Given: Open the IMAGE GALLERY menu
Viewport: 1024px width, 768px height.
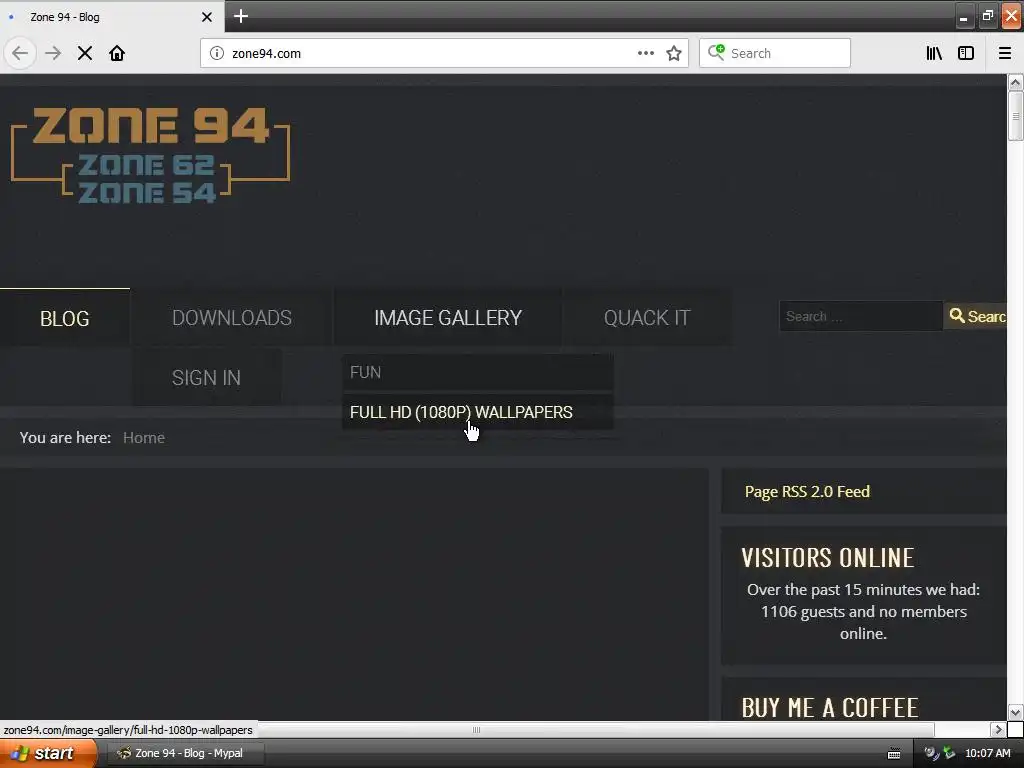Looking at the screenshot, I should [448, 317].
